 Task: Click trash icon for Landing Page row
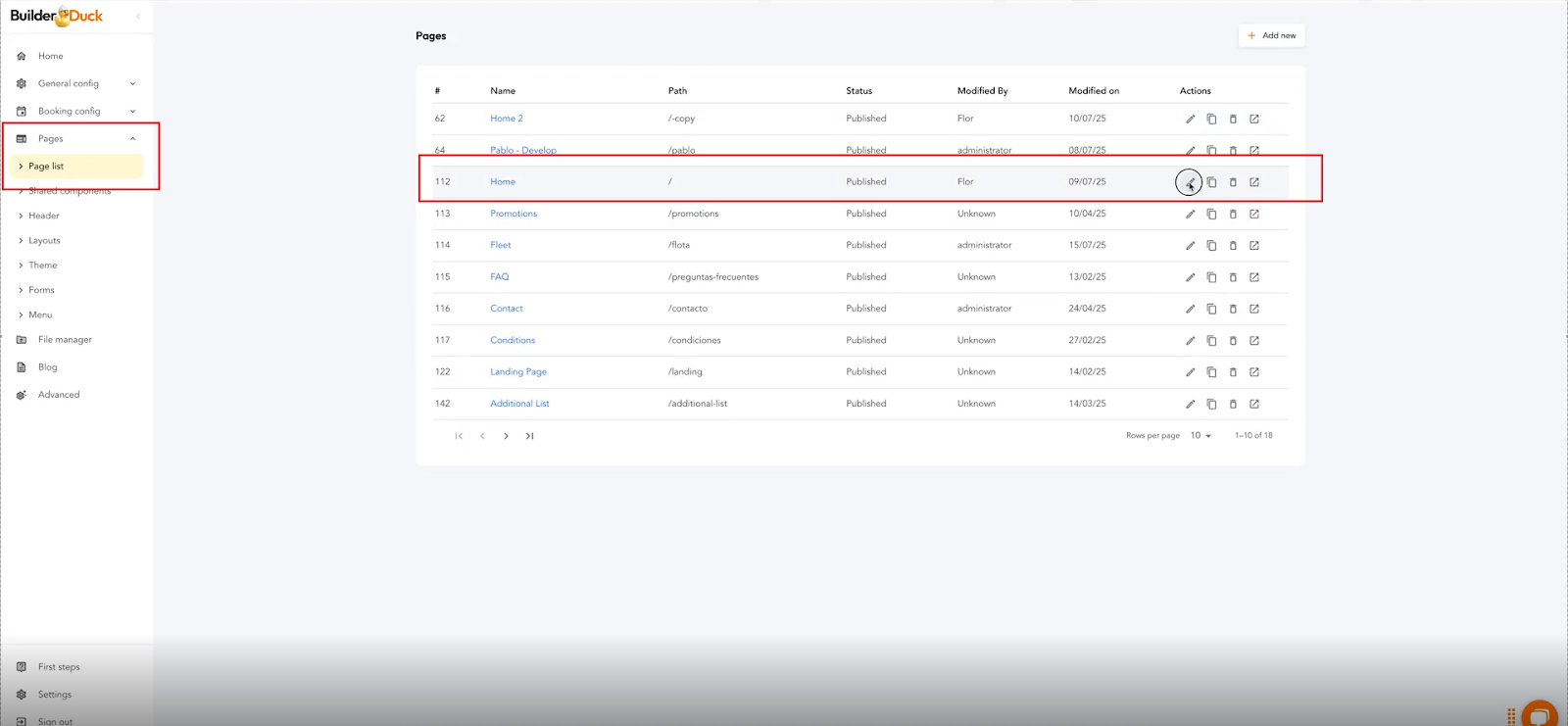[x=1233, y=372]
